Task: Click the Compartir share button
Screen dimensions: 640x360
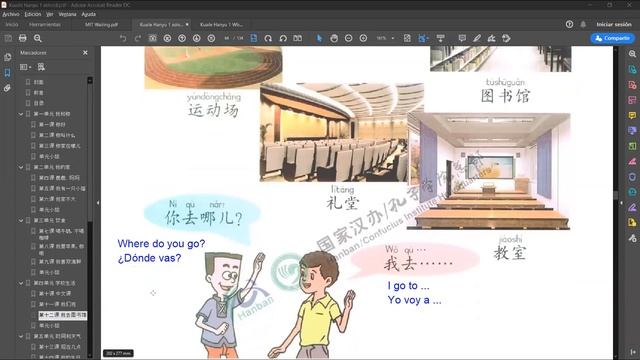Action: 612,38
